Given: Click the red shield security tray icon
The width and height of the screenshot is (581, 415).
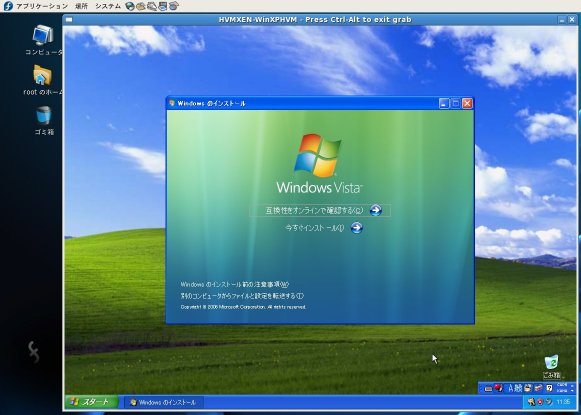Looking at the screenshot, I should [540, 402].
